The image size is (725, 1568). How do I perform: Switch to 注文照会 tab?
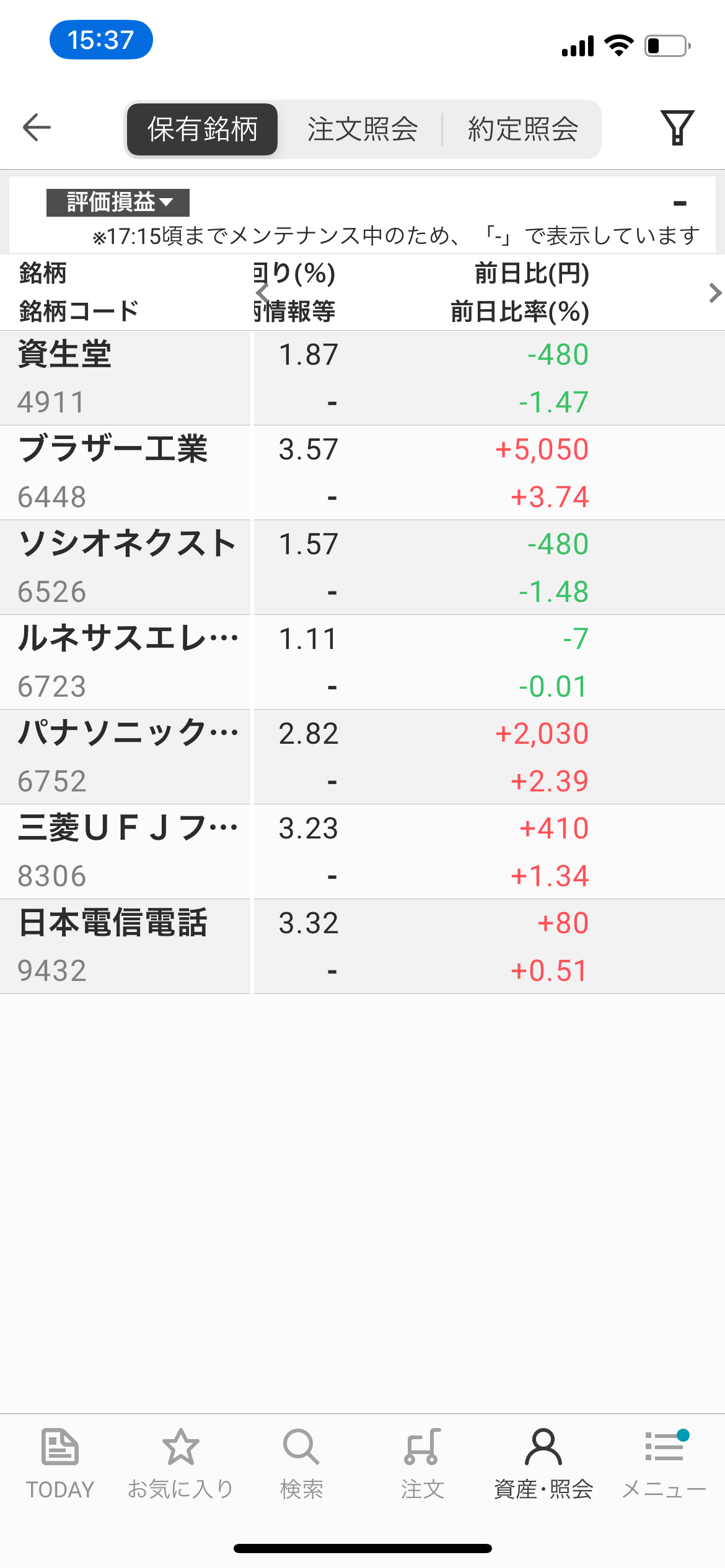pos(362,129)
